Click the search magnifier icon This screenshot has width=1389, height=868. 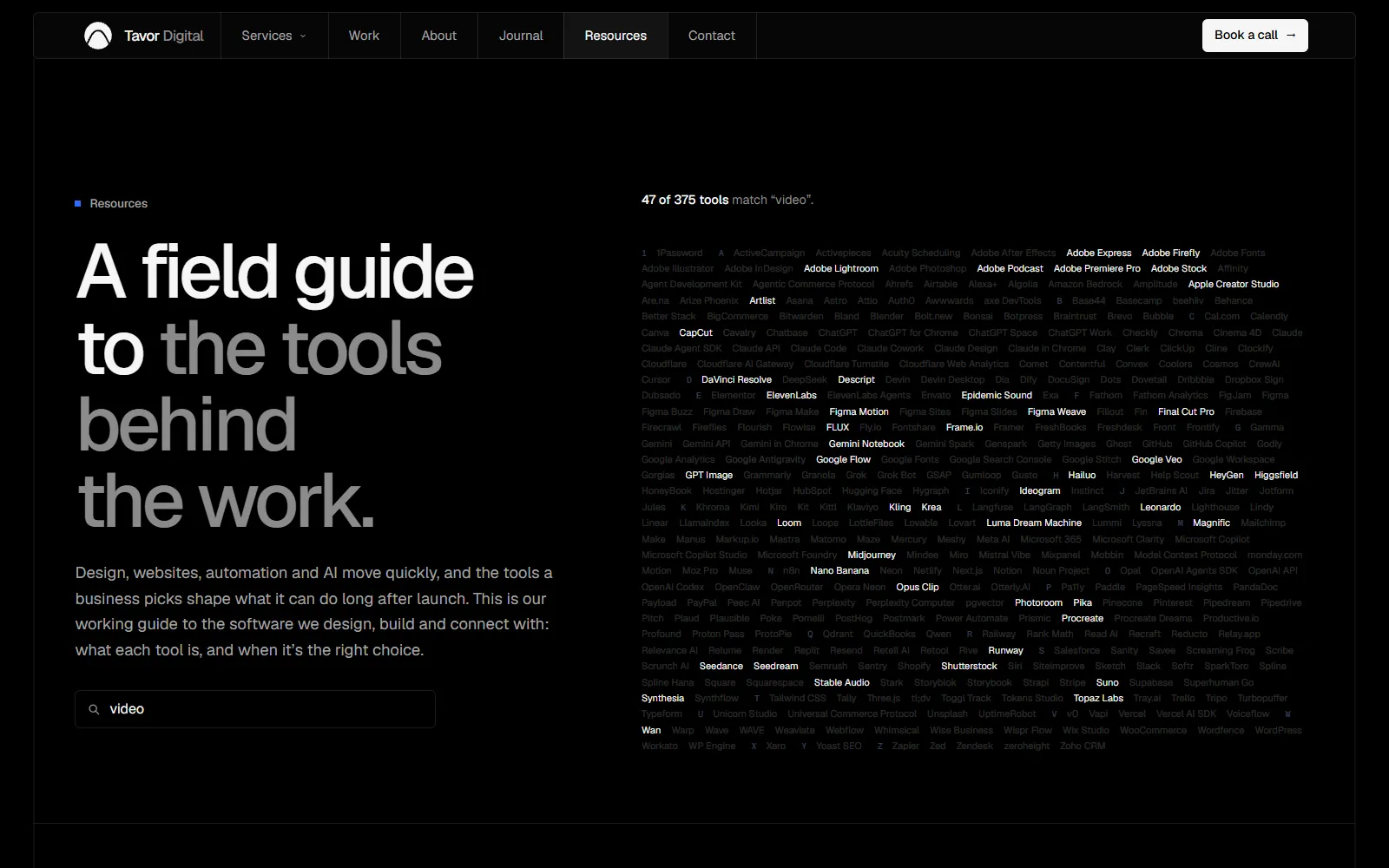94,709
